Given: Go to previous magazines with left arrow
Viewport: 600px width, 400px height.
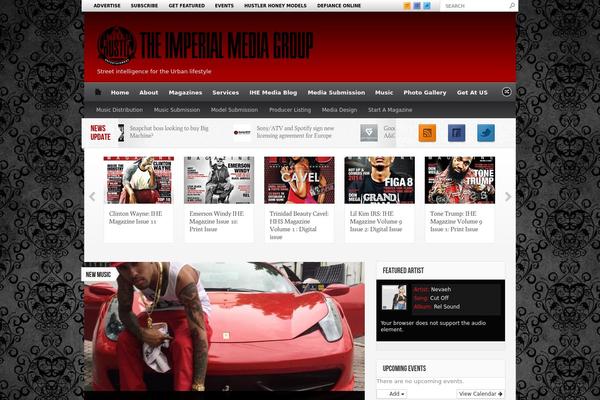Looking at the screenshot, I should pos(92,197).
